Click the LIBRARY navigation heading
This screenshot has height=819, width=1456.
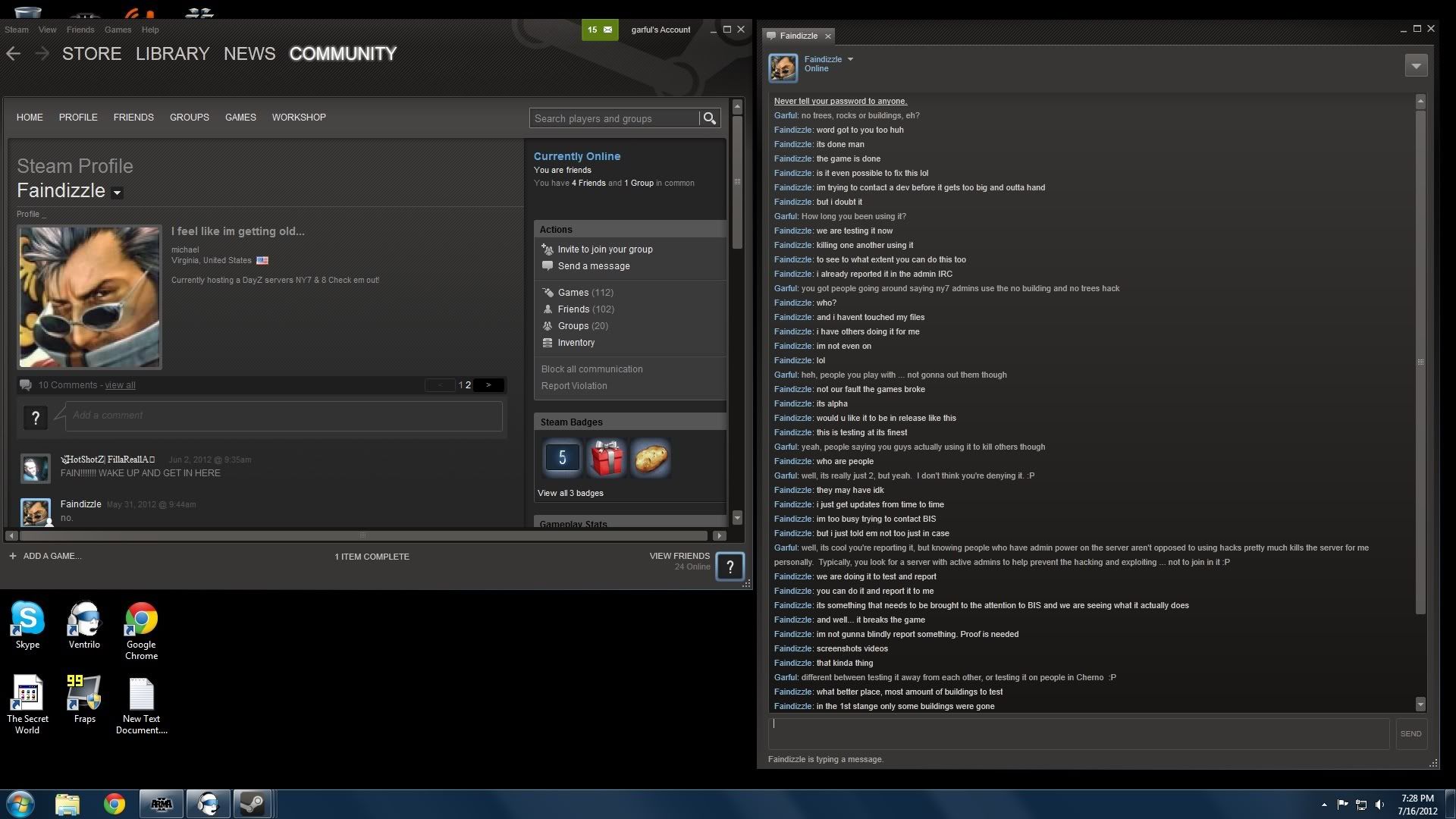click(172, 54)
